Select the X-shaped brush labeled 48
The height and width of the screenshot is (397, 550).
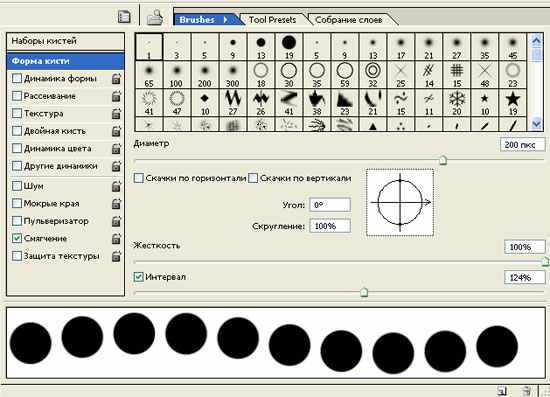(485, 75)
